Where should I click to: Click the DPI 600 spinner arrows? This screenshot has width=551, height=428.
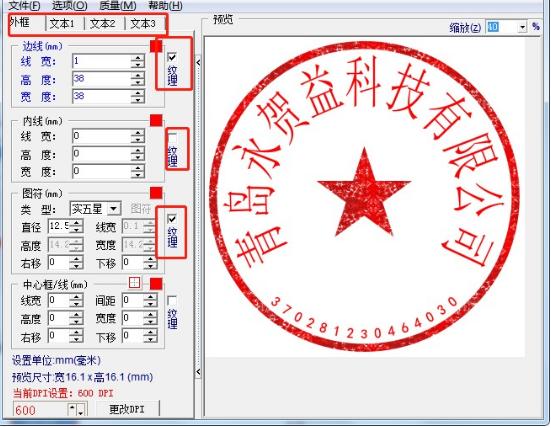point(77,410)
